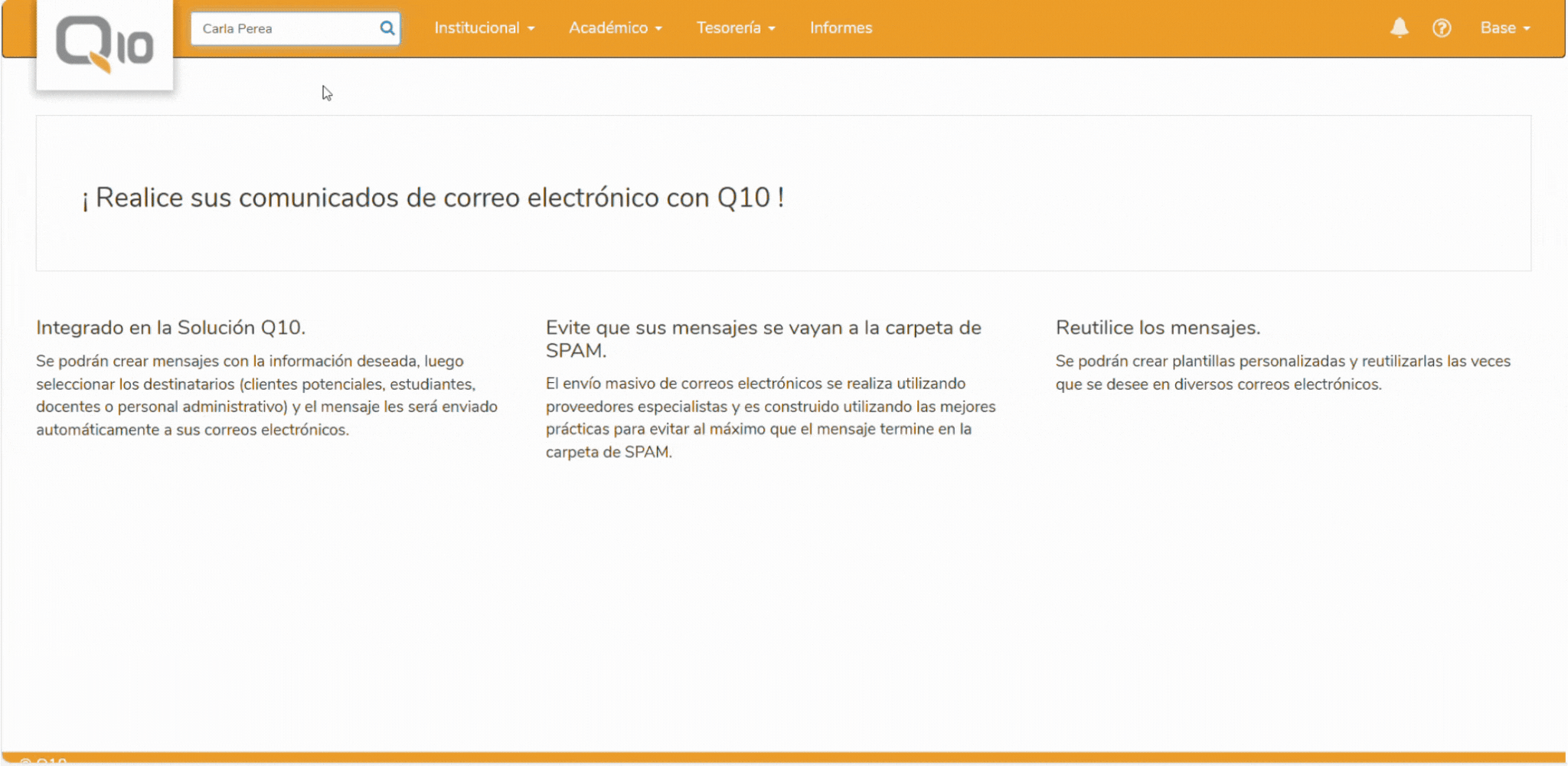1568x766 pixels.
Task: Expand the Académico dropdown caret
Action: pyautogui.click(x=657, y=28)
